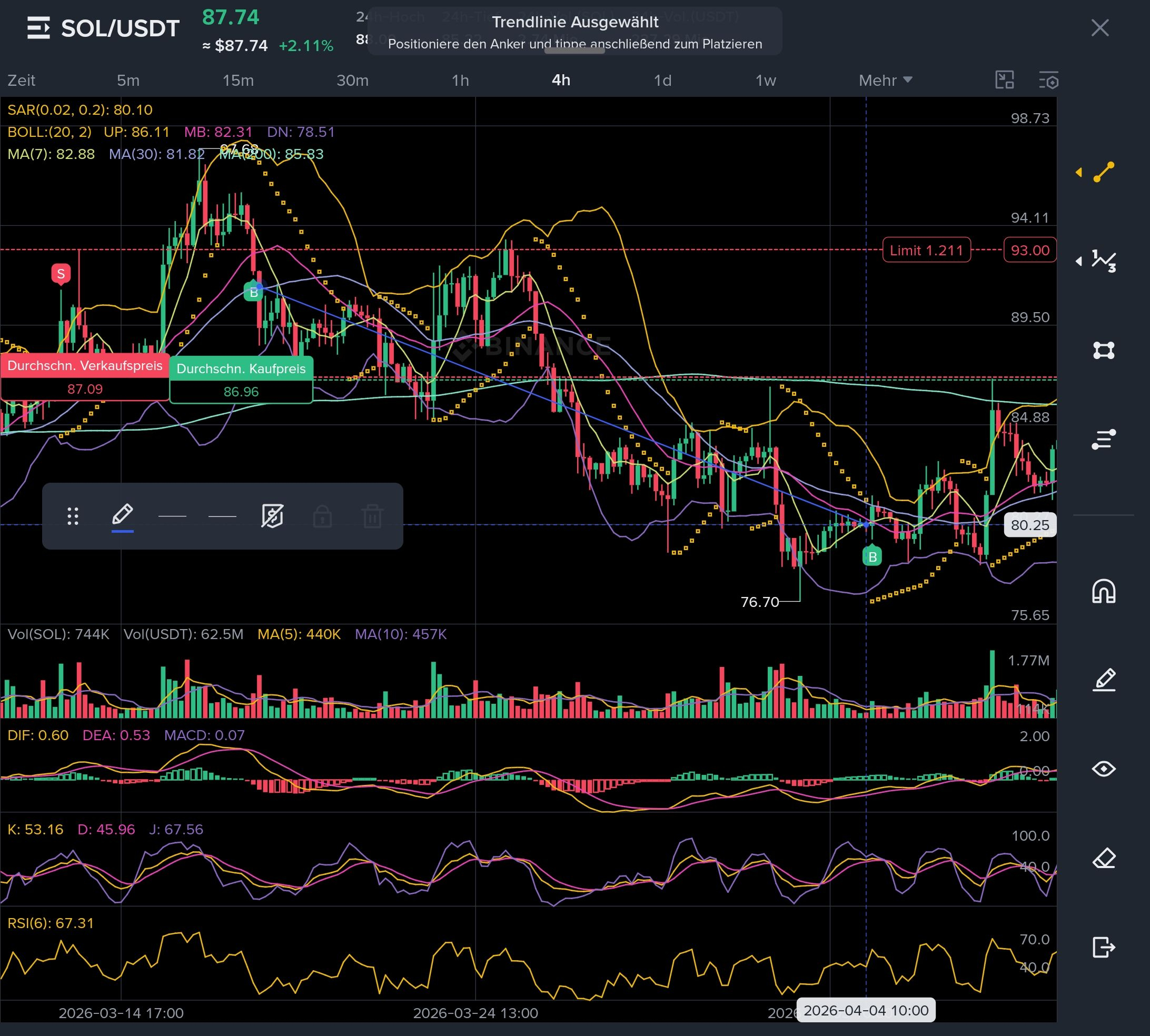The width and height of the screenshot is (1150, 1036).
Task: Click the MA(5): 440K volume label
Action: (x=299, y=634)
